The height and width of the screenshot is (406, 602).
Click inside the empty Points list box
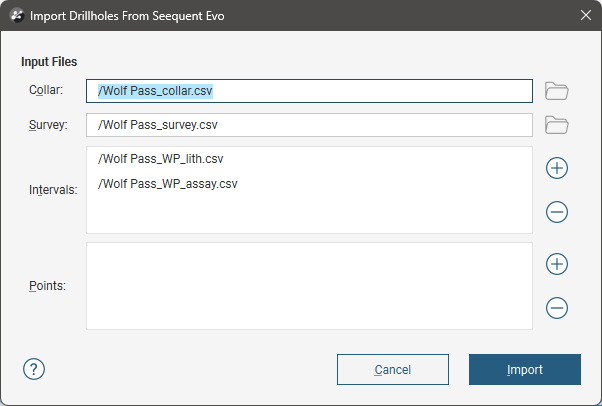pyautogui.click(x=308, y=285)
